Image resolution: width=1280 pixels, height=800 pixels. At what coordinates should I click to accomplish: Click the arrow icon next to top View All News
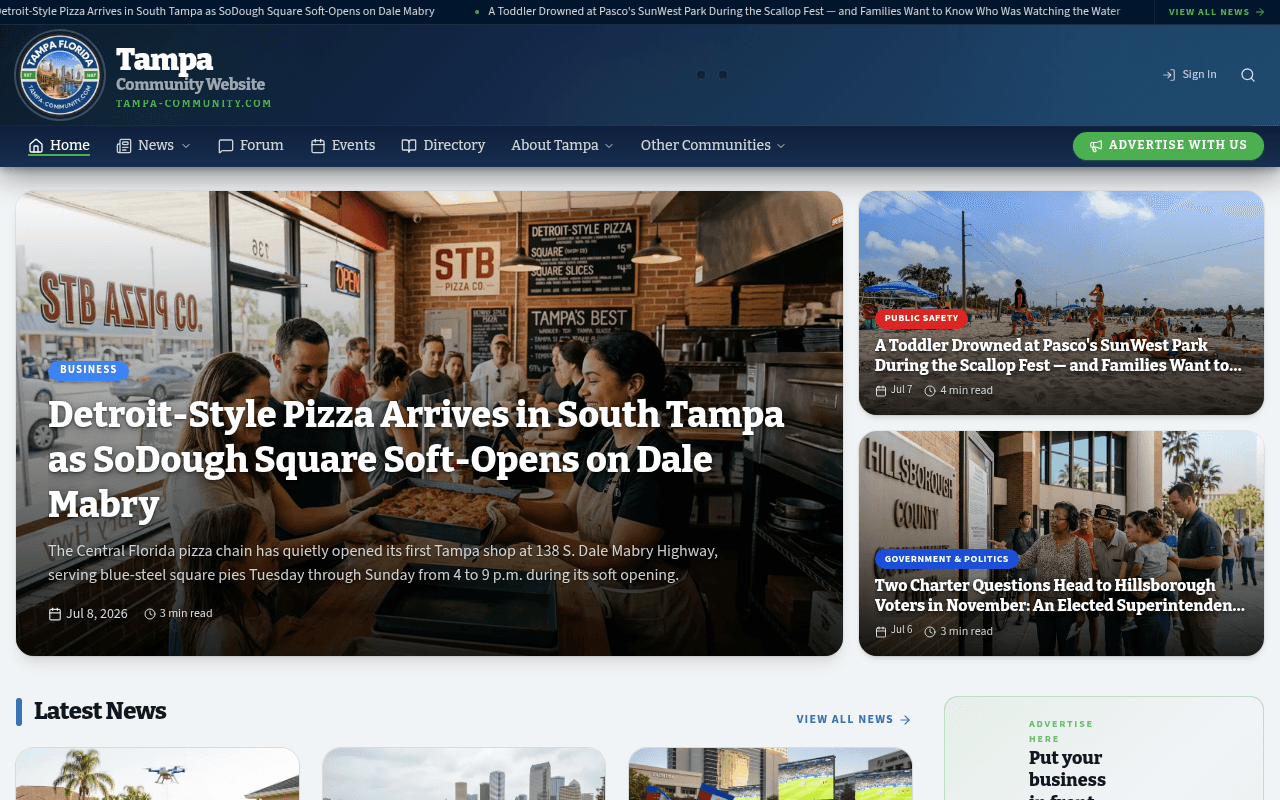[x=1260, y=12]
